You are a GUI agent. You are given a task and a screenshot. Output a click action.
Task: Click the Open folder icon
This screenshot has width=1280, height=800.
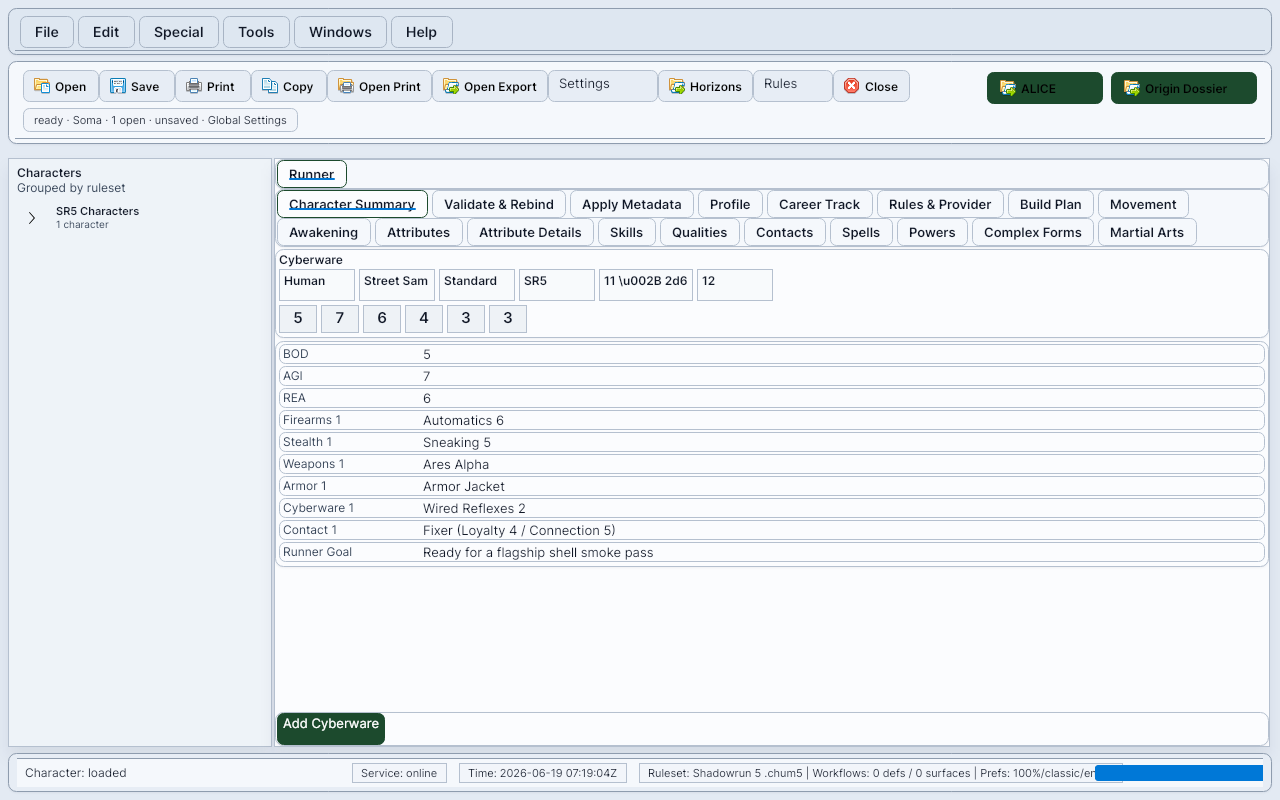point(42,87)
